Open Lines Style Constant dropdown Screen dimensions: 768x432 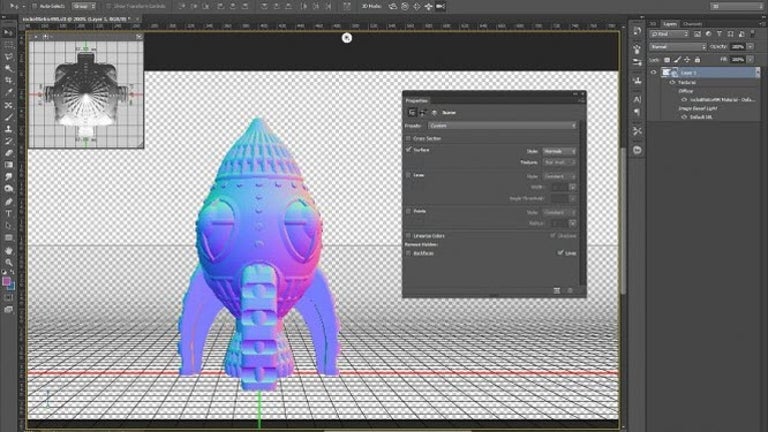point(559,176)
